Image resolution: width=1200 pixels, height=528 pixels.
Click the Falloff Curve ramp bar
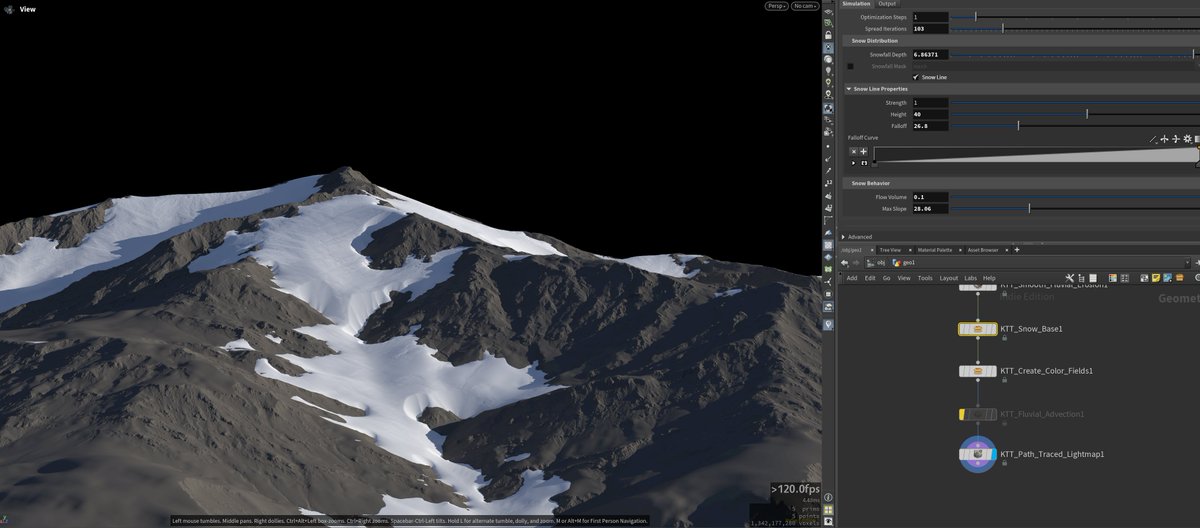point(1036,155)
